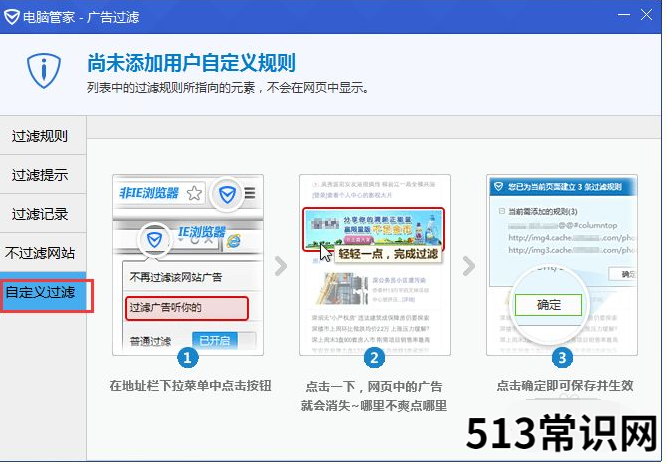This screenshot has width=667, height=464.
Task: Click the step 1 browser tutorial image
Action: tap(188, 265)
